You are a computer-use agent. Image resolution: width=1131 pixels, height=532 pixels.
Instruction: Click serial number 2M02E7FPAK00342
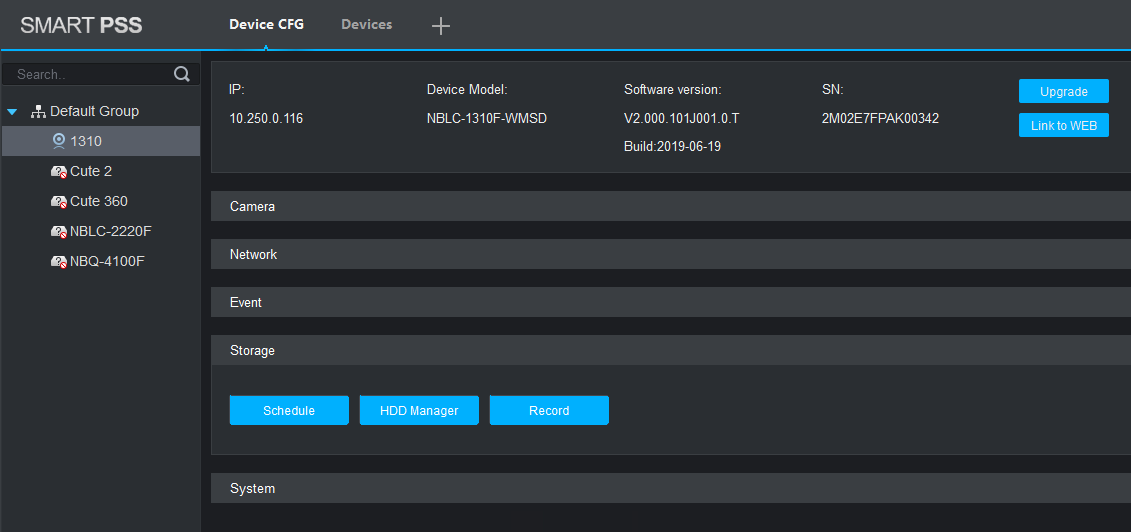point(880,119)
